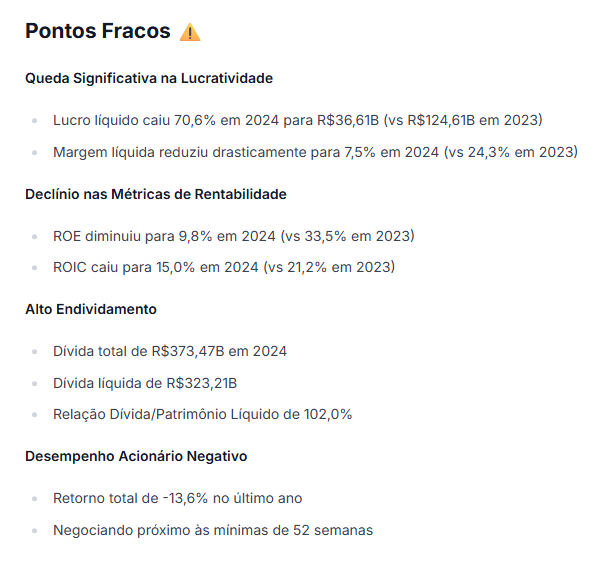
Task: Click the bullet before Negociando próximo
Action: point(35,531)
